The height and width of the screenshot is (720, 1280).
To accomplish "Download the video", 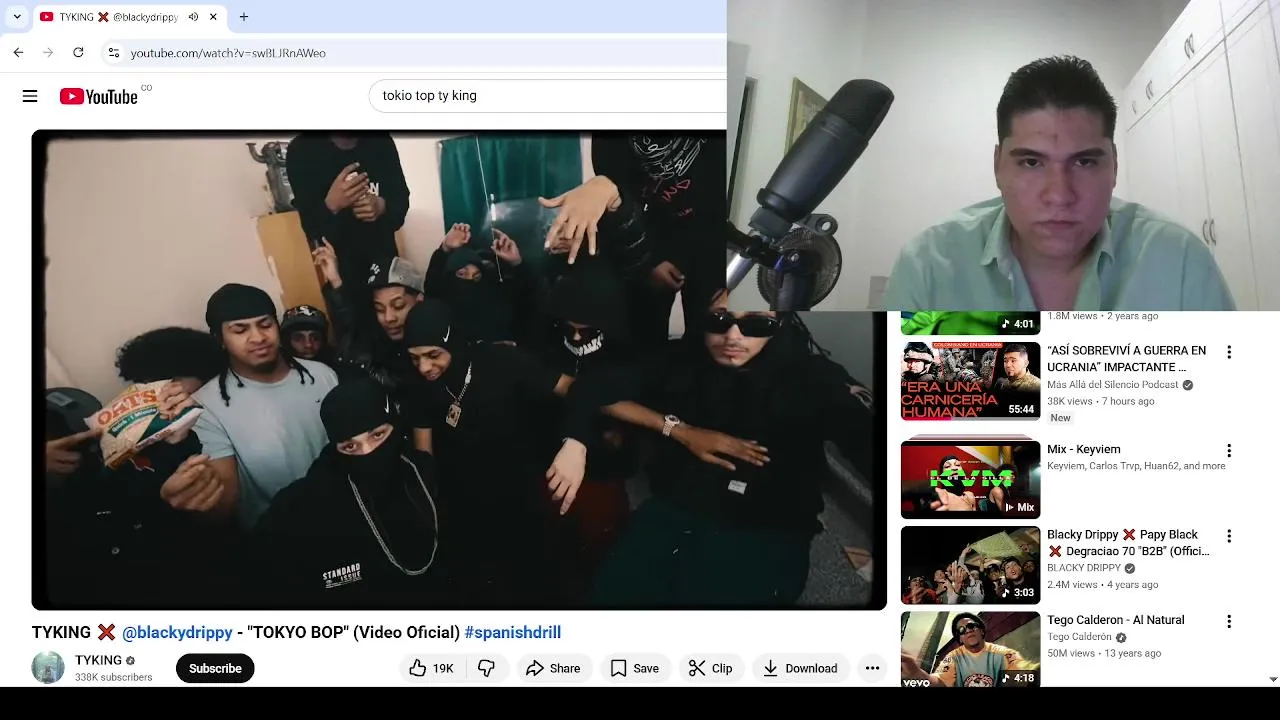I will pyautogui.click(x=800, y=668).
